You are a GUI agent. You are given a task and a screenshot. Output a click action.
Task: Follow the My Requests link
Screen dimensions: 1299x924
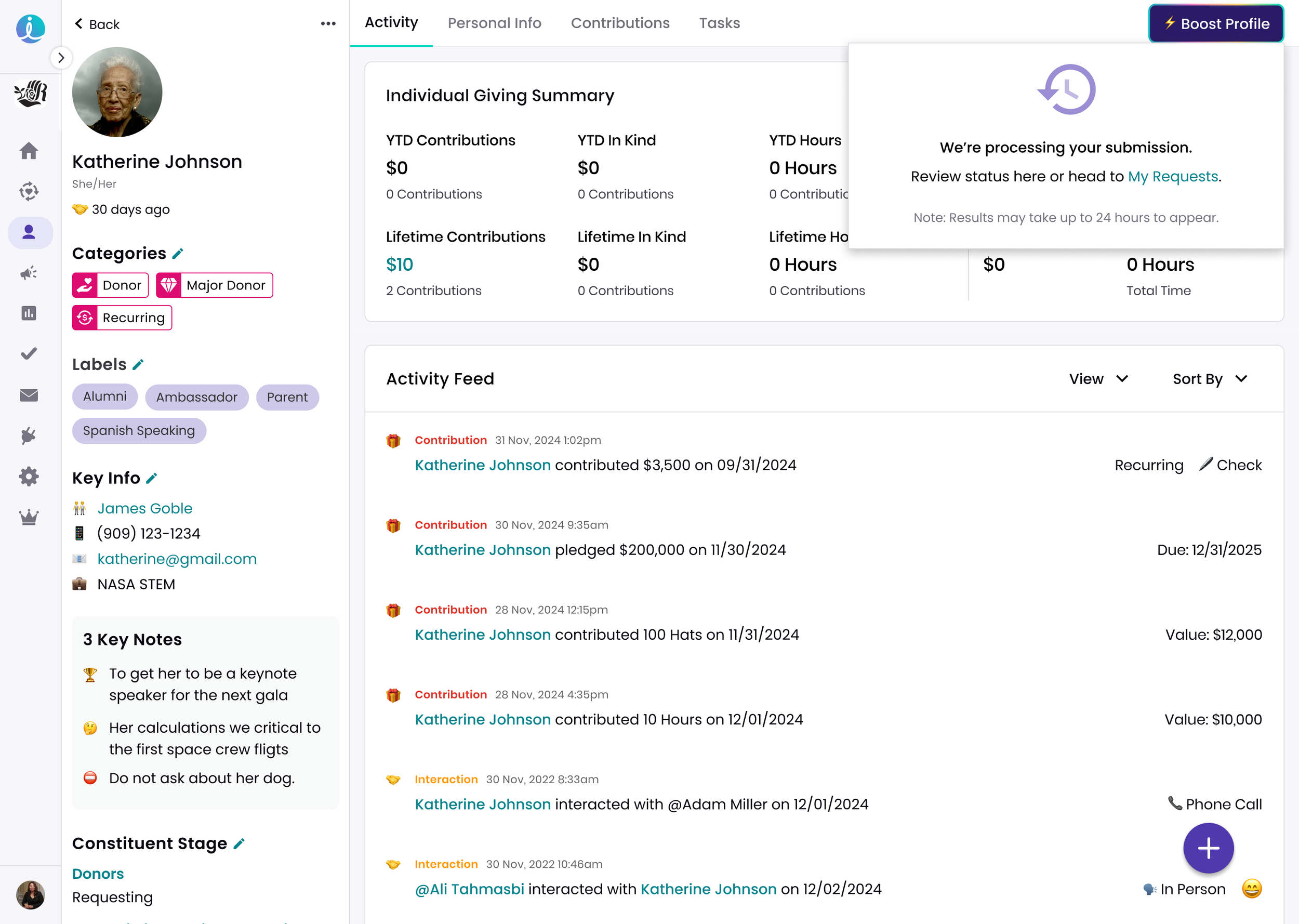pyautogui.click(x=1173, y=177)
